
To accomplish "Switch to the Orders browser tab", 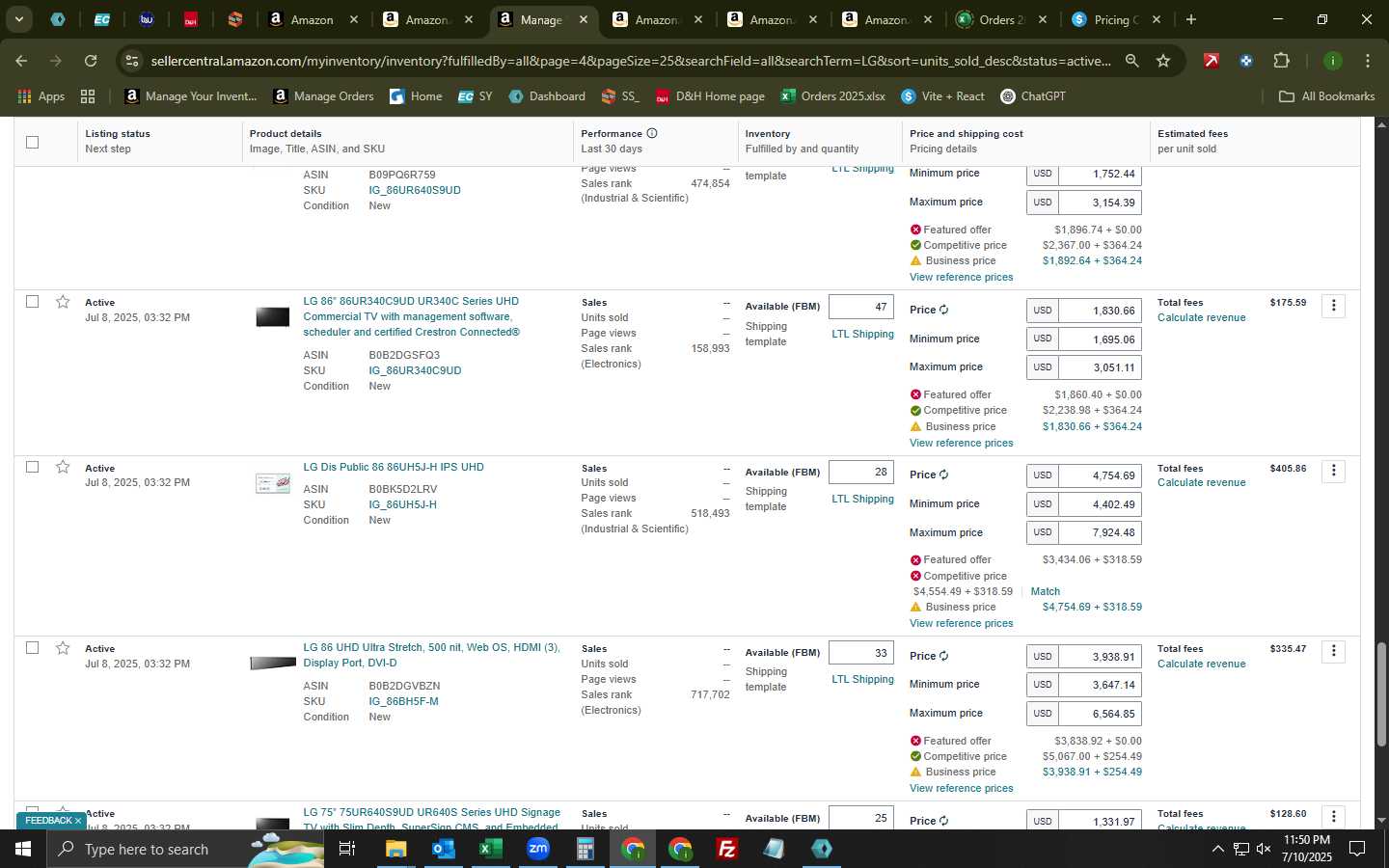I will pos(1001,19).
